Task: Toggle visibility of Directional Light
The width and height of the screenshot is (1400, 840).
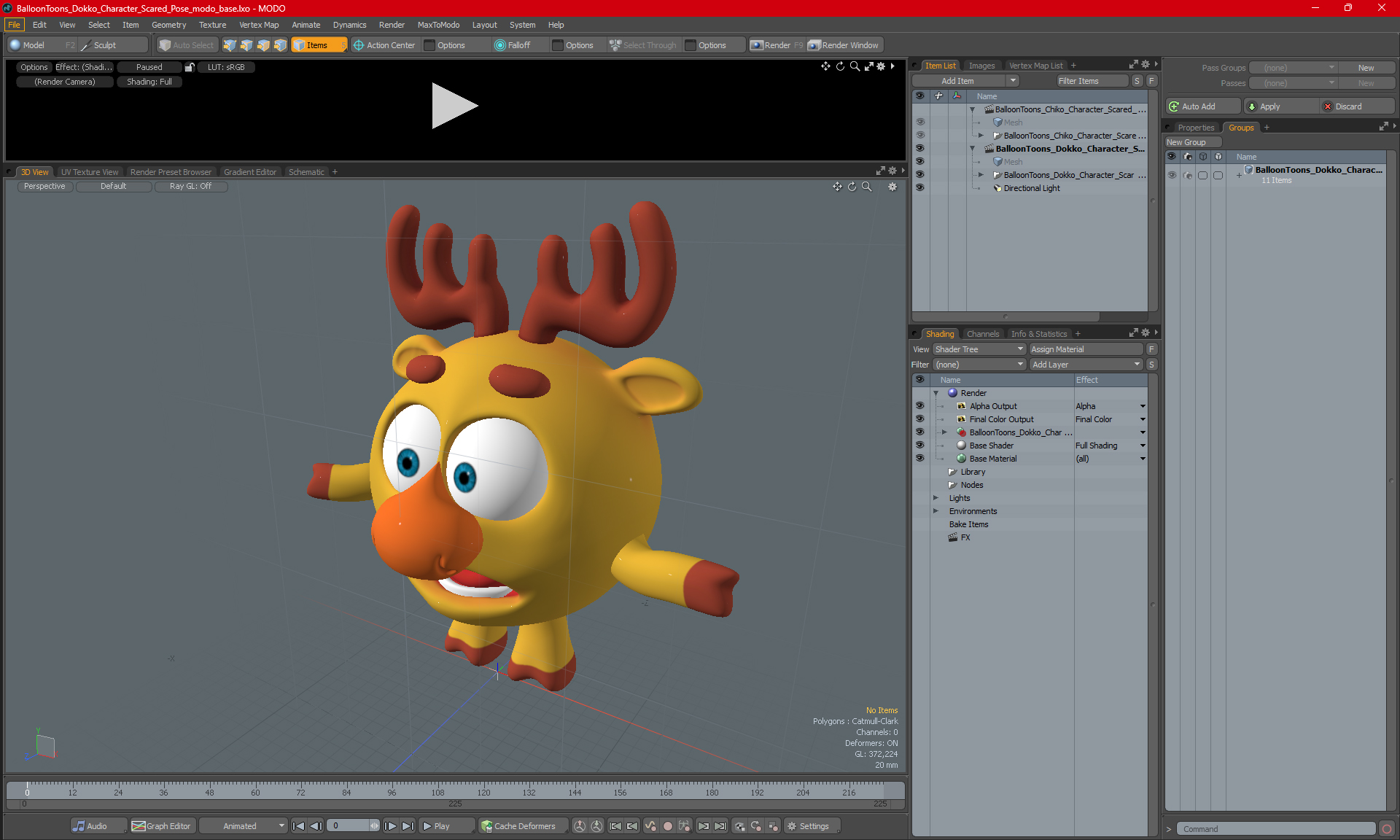Action: click(x=920, y=187)
